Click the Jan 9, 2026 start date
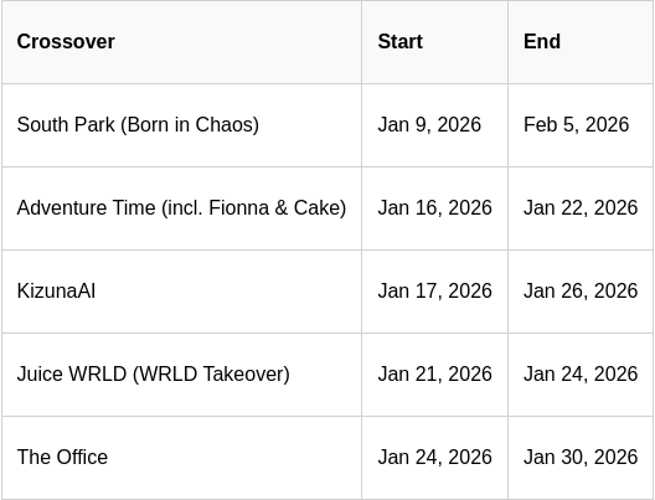The width and height of the screenshot is (655, 500). (x=429, y=125)
